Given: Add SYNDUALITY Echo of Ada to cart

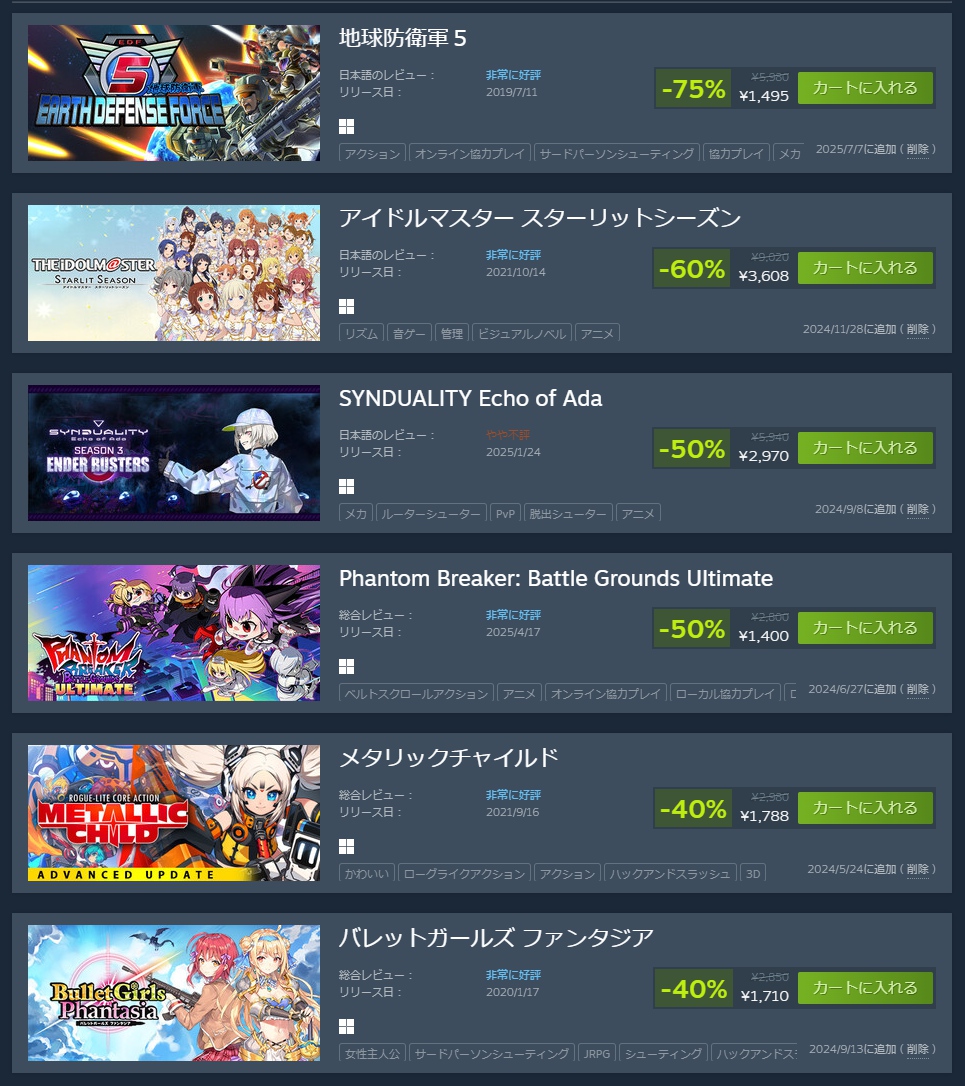Looking at the screenshot, I should pyautogui.click(x=865, y=448).
